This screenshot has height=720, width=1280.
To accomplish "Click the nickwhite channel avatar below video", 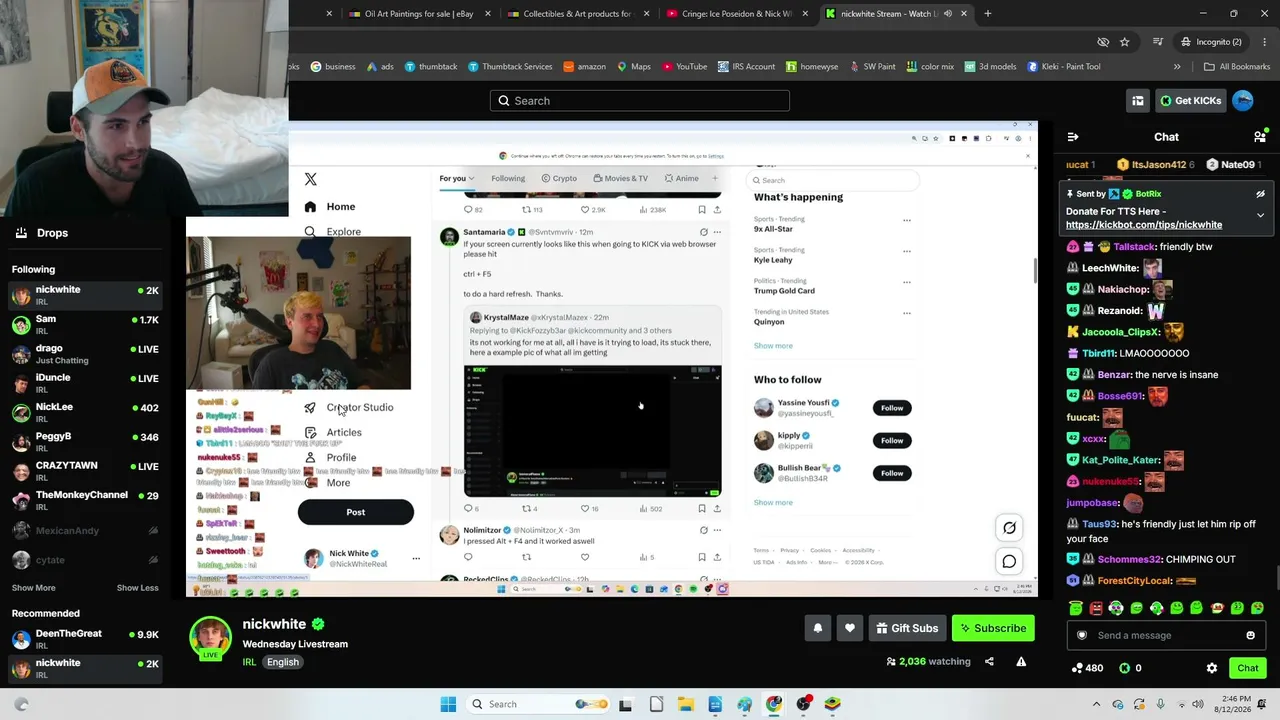I will click(x=211, y=638).
